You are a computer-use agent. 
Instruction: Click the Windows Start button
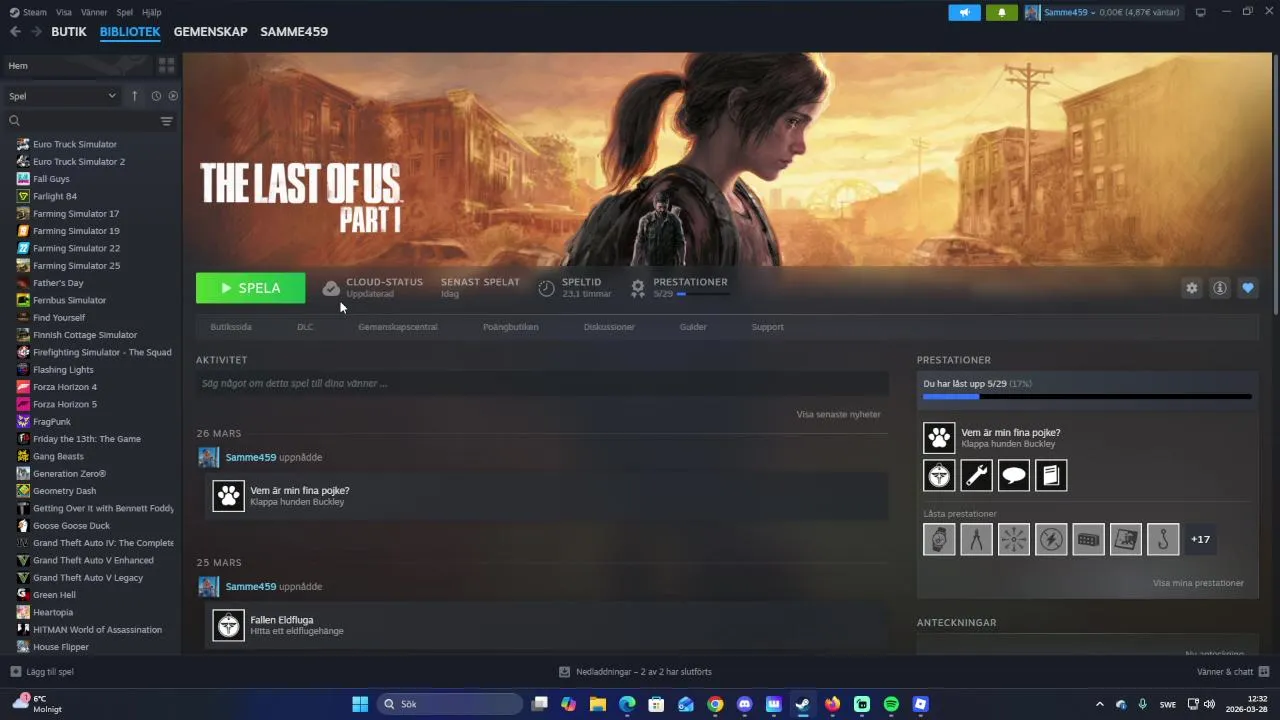(360, 704)
